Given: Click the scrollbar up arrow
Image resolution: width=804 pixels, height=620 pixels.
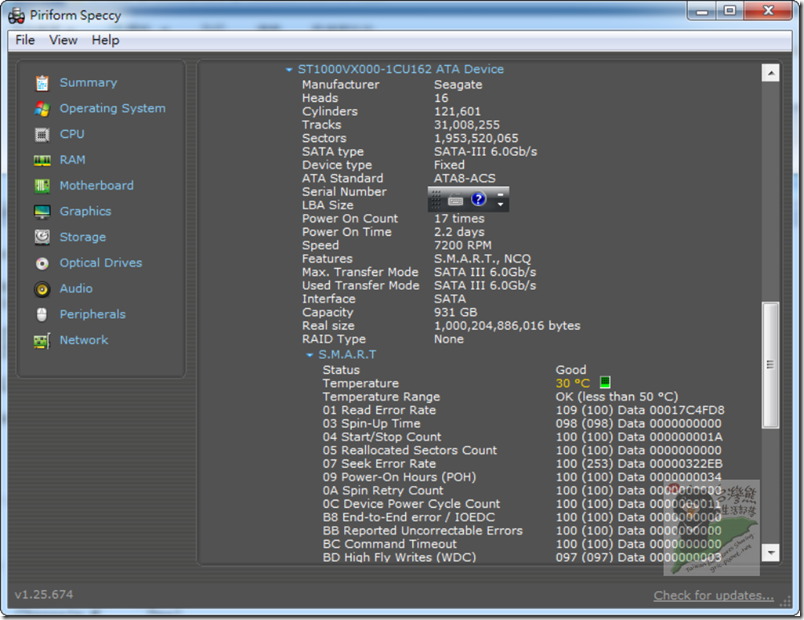Looking at the screenshot, I should tap(771, 73).
